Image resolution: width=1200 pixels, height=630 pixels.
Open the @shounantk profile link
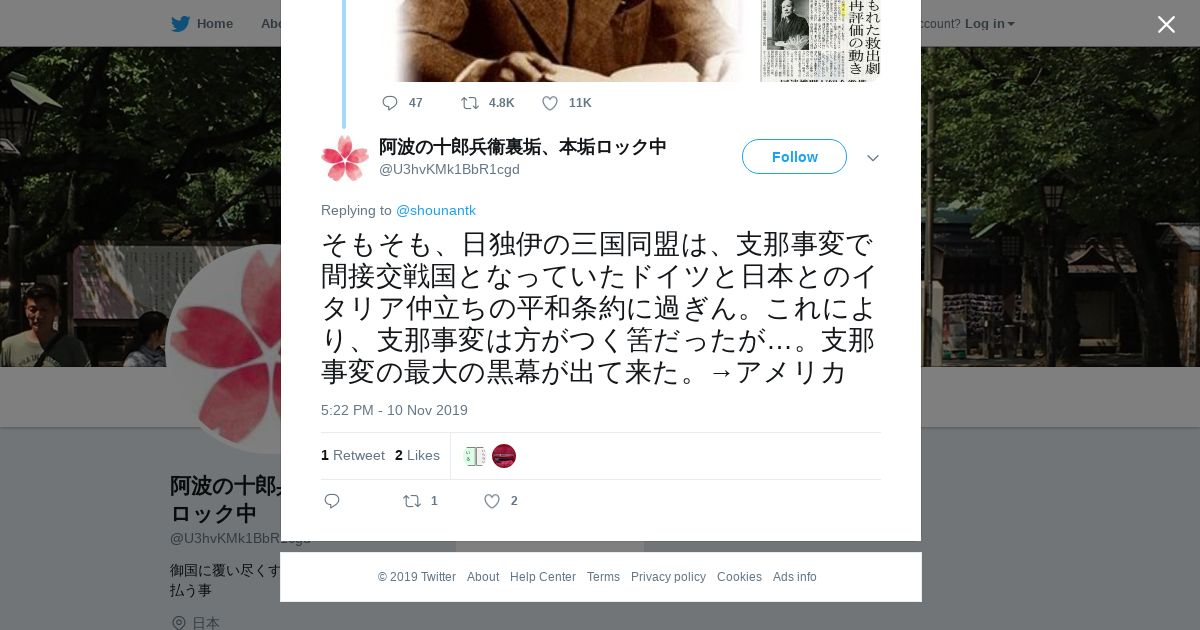(x=436, y=210)
